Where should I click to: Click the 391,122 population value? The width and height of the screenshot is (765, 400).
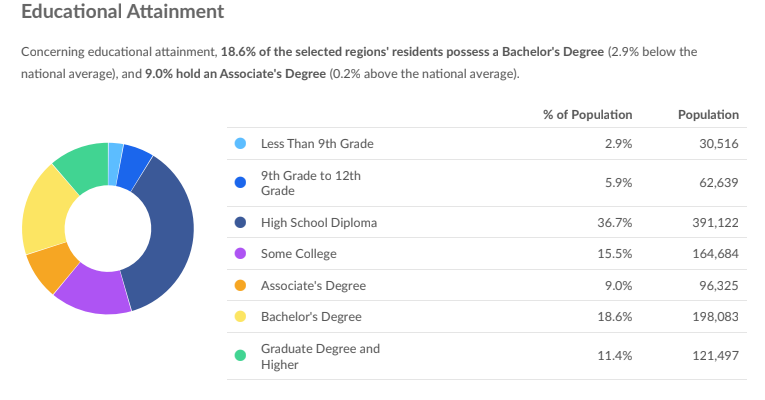coord(715,222)
